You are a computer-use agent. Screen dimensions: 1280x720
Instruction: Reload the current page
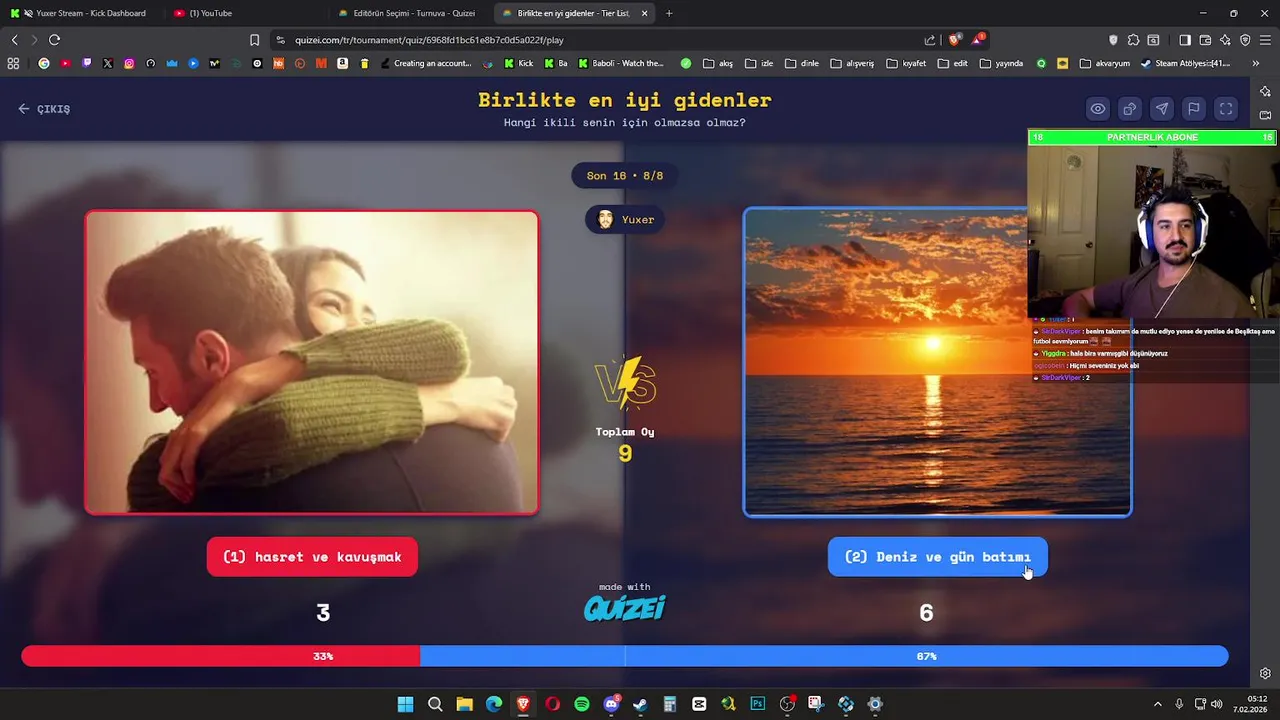coord(54,40)
